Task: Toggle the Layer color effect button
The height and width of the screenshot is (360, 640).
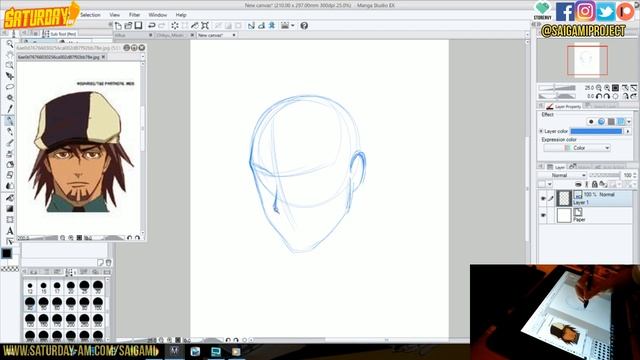Action: point(621,122)
